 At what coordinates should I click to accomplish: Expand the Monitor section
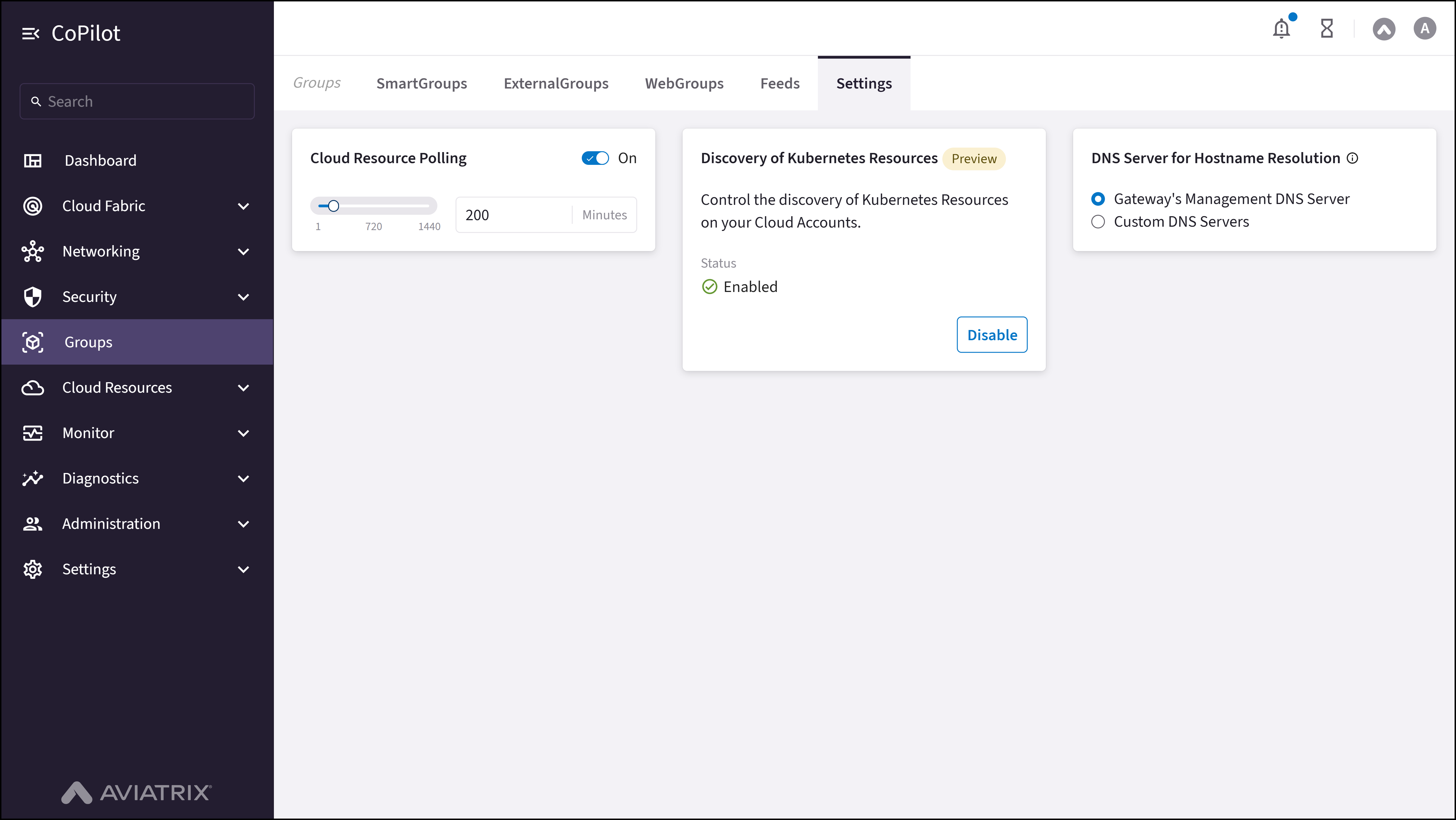pos(244,433)
